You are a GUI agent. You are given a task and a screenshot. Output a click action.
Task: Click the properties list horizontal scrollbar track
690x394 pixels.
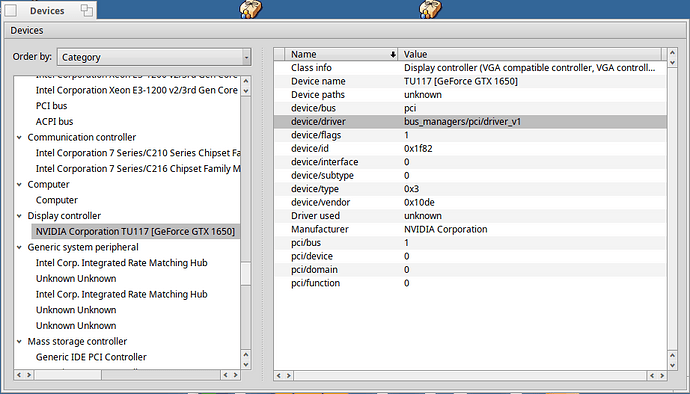click(470, 376)
